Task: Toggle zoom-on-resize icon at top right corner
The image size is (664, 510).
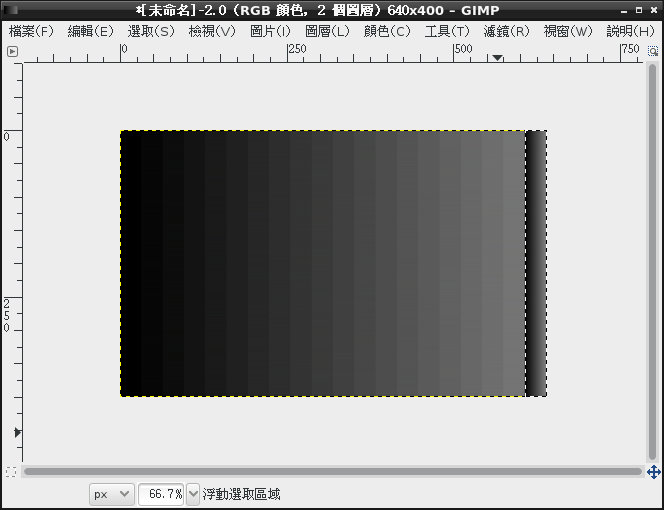Action: pyautogui.click(x=653, y=51)
